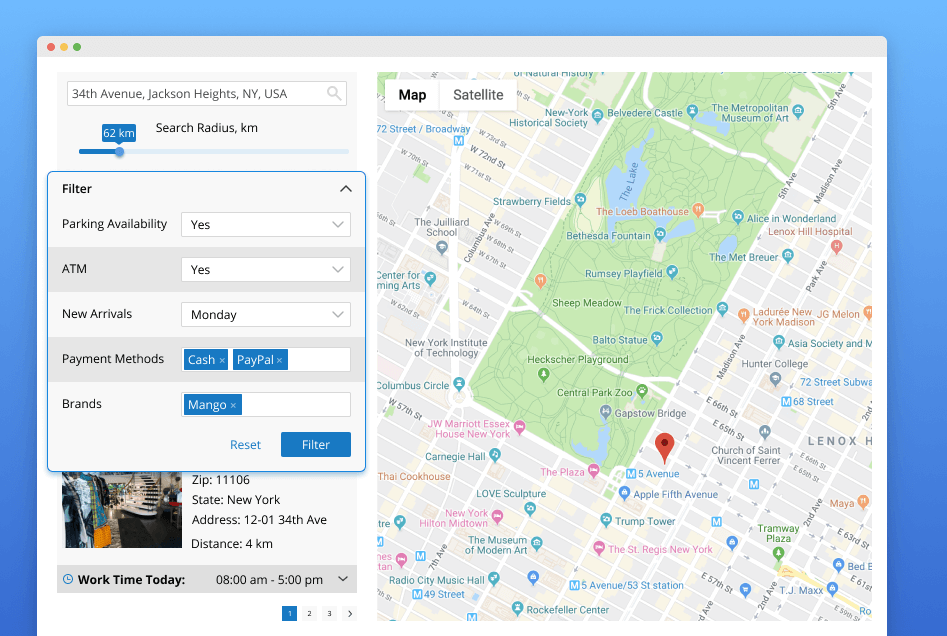Select the Map view tab
947x636 pixels.
point(412,95)
